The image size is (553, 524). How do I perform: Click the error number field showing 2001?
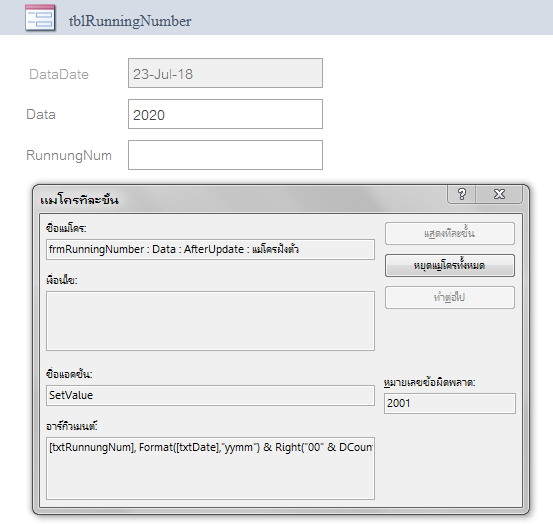point(450,403)
